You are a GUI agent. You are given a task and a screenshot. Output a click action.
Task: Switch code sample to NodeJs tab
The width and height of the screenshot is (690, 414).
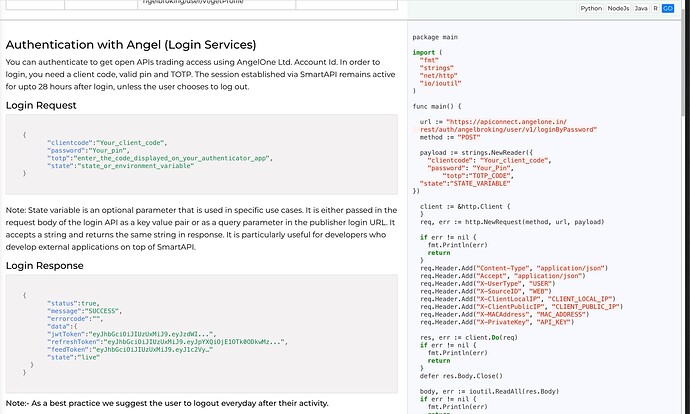[x=618, y=8]
